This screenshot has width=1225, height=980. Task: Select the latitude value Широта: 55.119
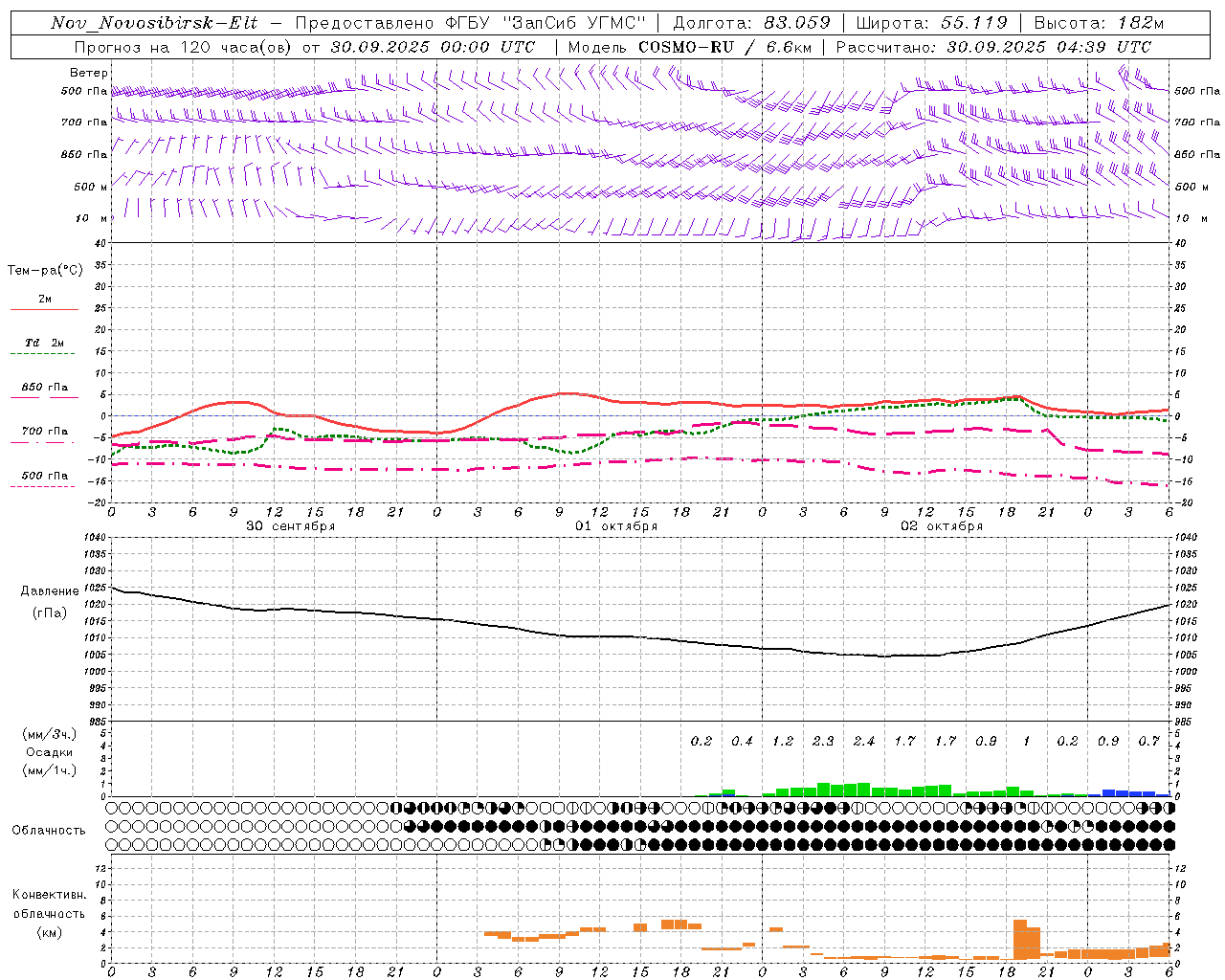click(931, 23)
